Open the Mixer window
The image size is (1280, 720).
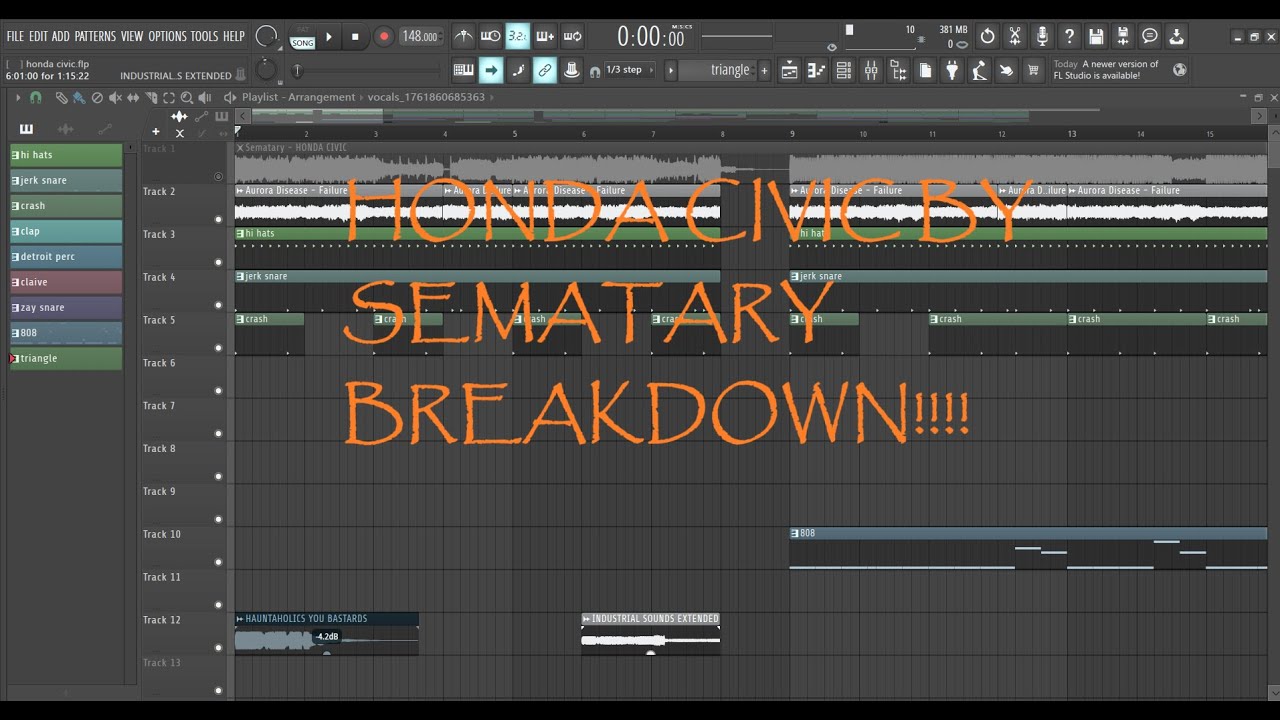[871, 70]
